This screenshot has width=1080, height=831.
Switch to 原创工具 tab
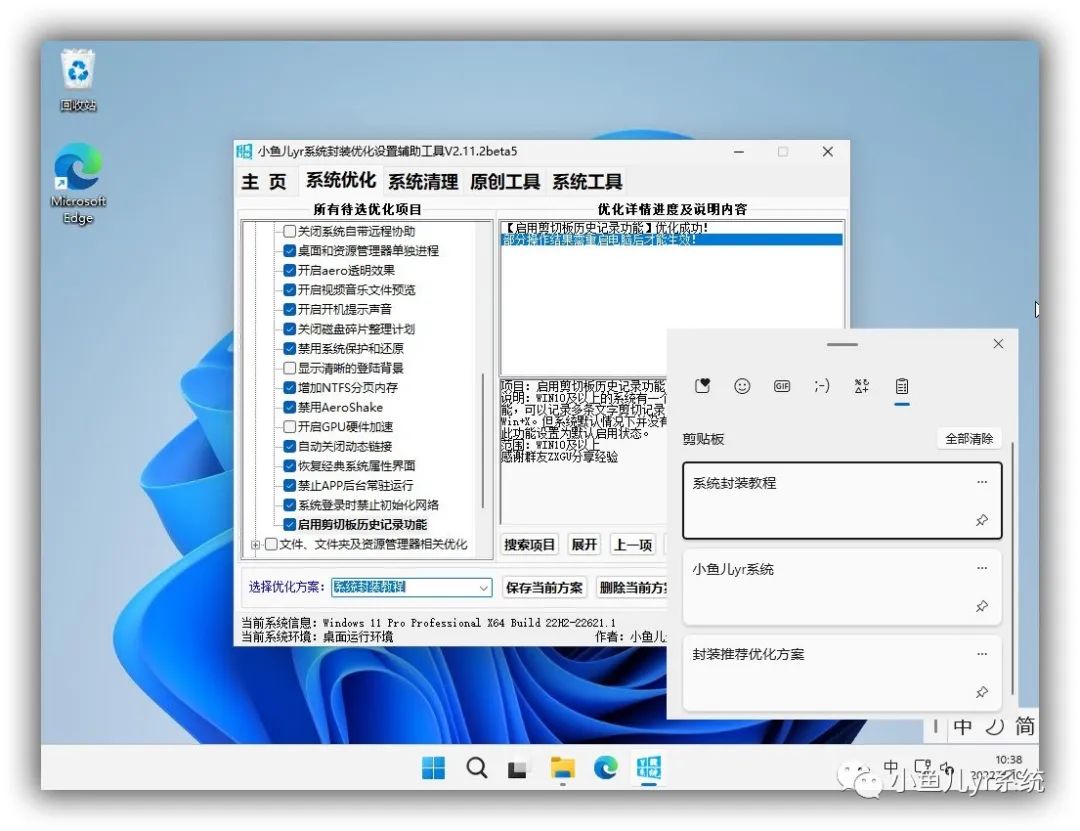tap(505, 182)
